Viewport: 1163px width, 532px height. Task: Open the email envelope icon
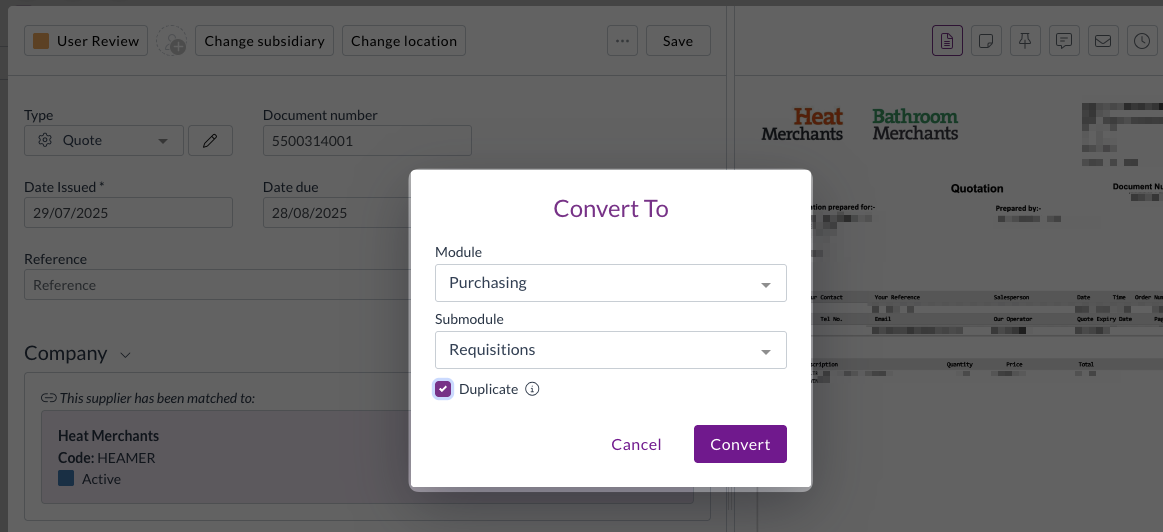click(x=1103, y=41)
